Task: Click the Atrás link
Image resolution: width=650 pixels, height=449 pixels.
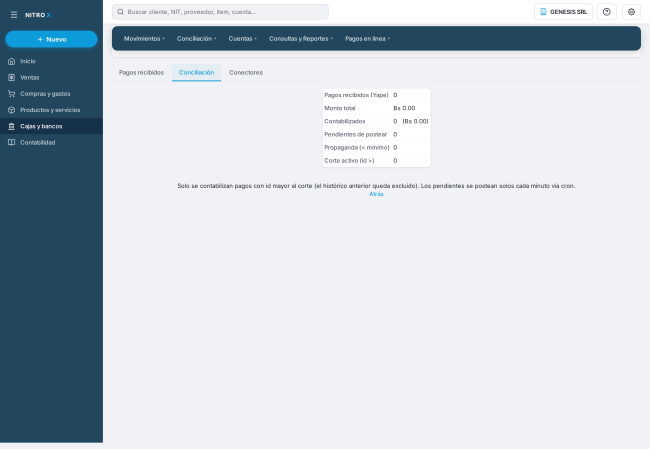Action: point(376,194)
